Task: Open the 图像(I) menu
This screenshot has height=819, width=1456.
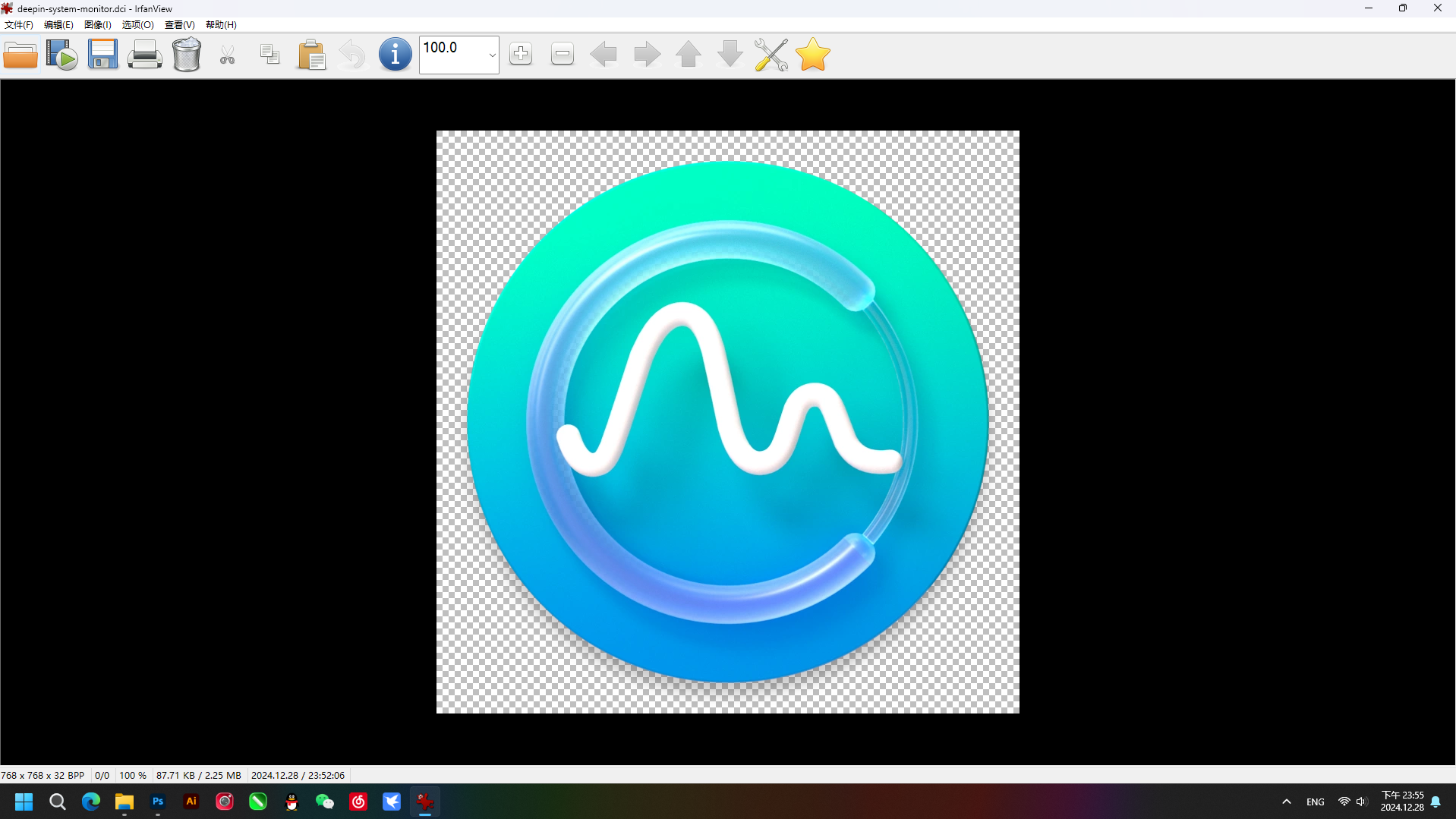Action: click(x=98, y=25)
